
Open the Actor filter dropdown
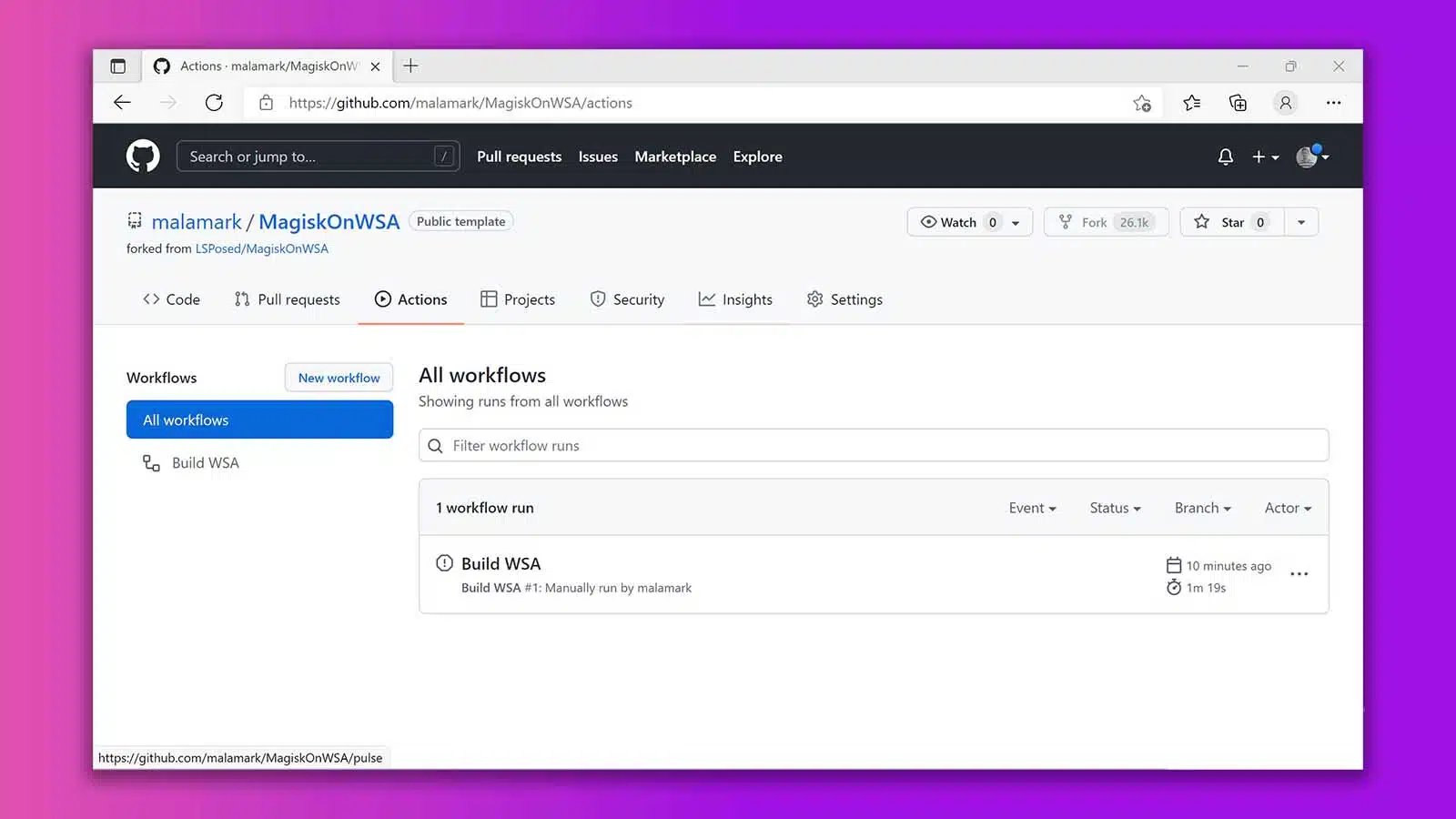(x=1288, y=508)
